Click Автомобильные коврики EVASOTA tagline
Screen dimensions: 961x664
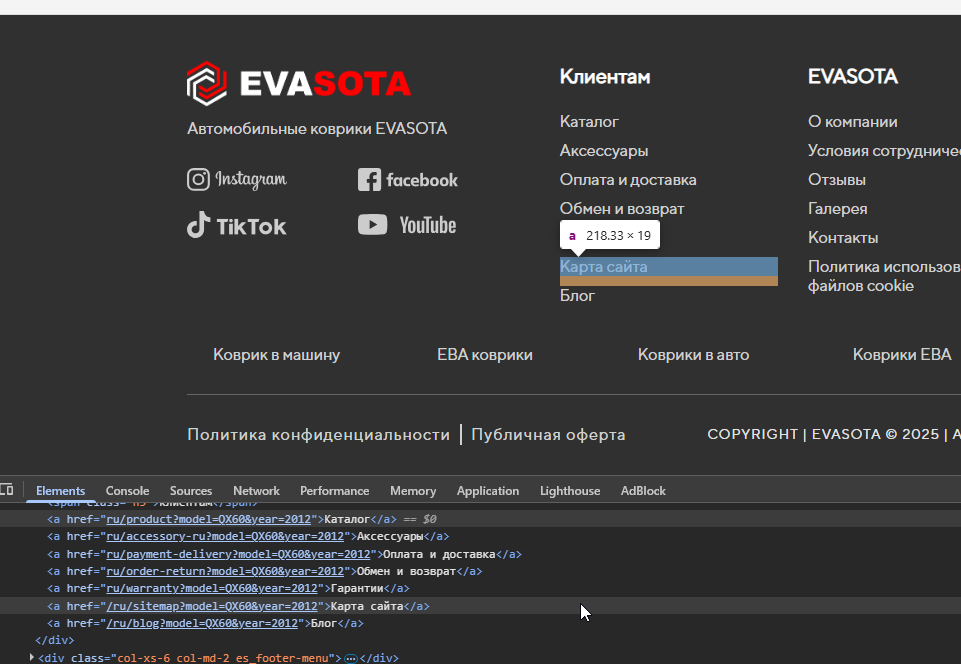317,129
